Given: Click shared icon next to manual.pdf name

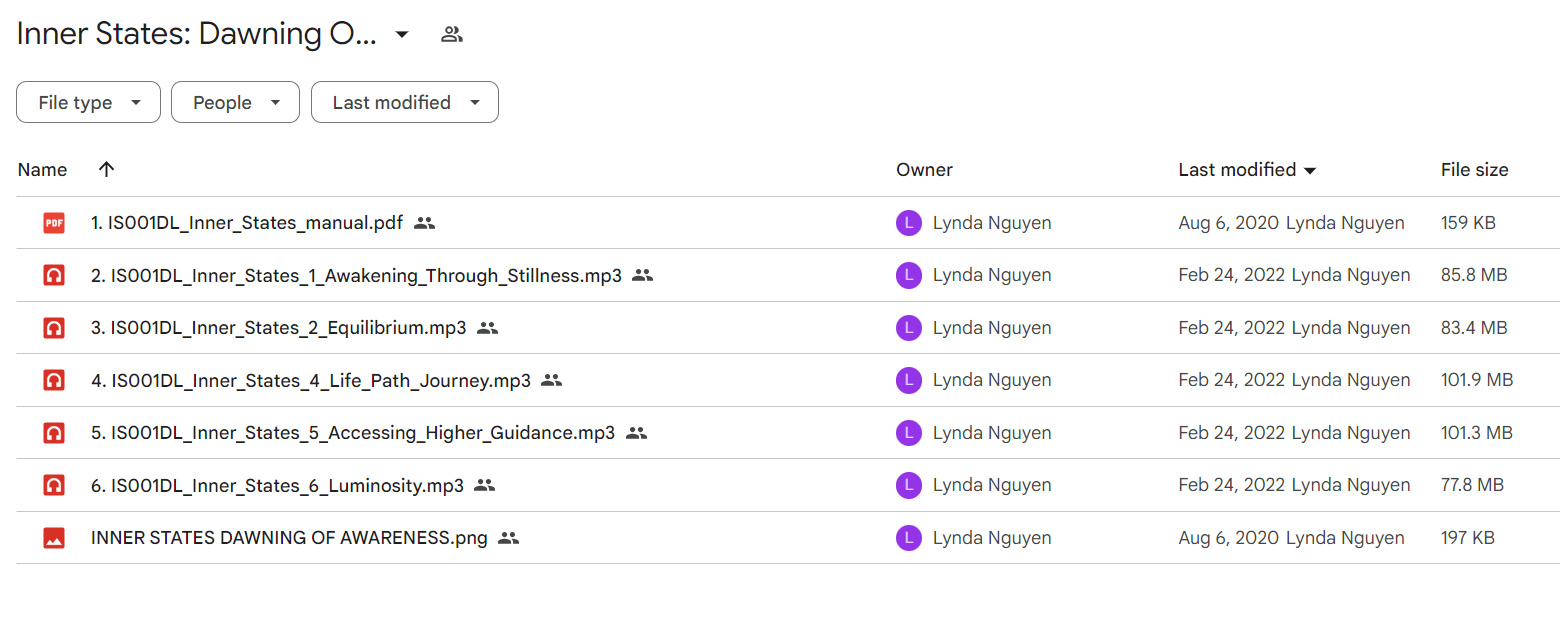Looking at the screenshot, I should (425, 223).
